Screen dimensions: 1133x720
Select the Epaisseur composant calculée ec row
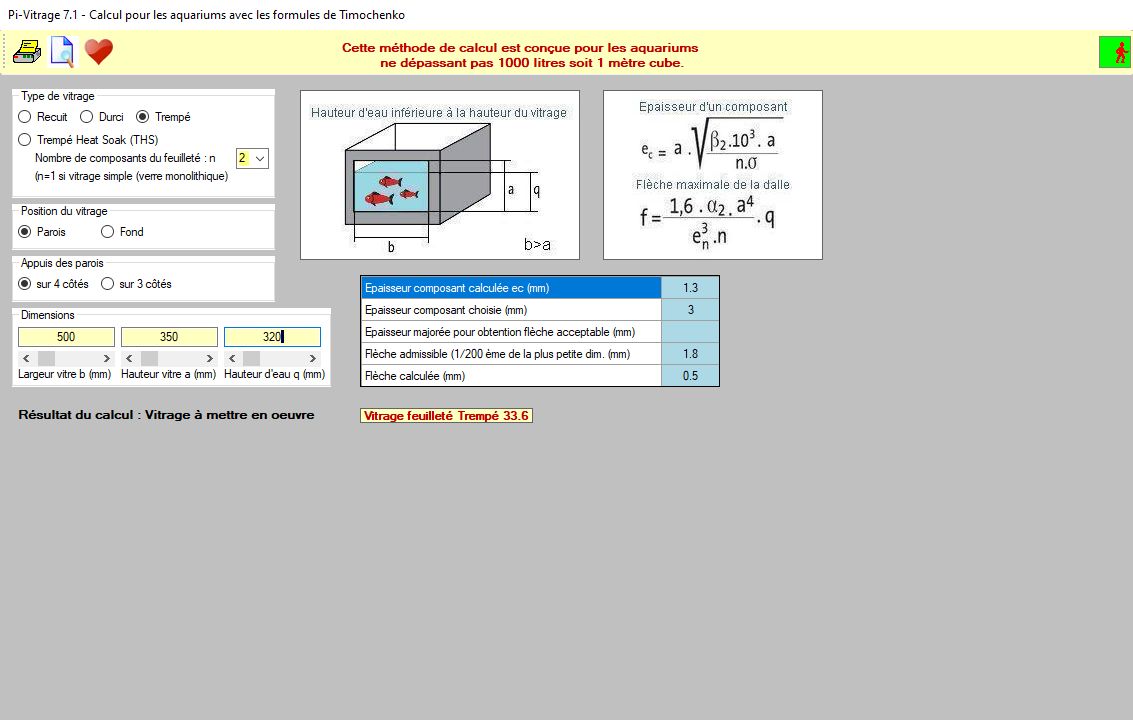pos(511,288)
